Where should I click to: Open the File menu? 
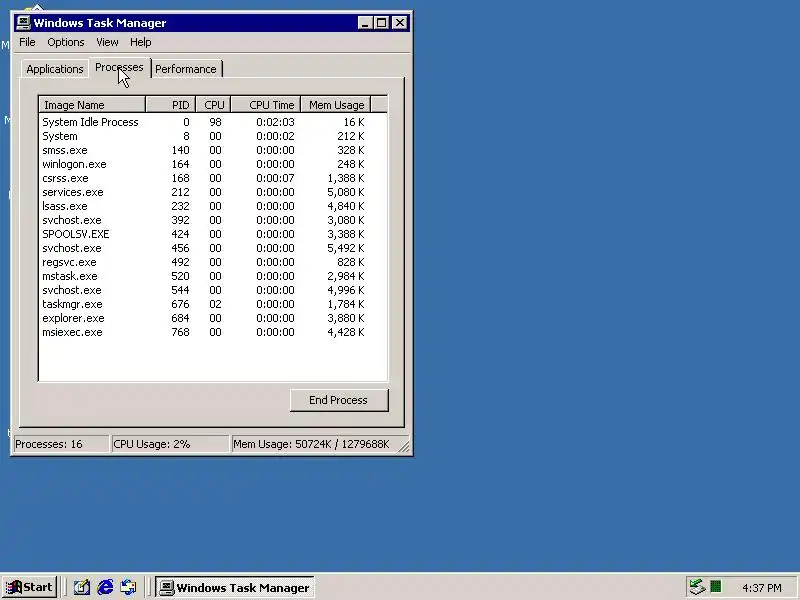tap(27, 42)
